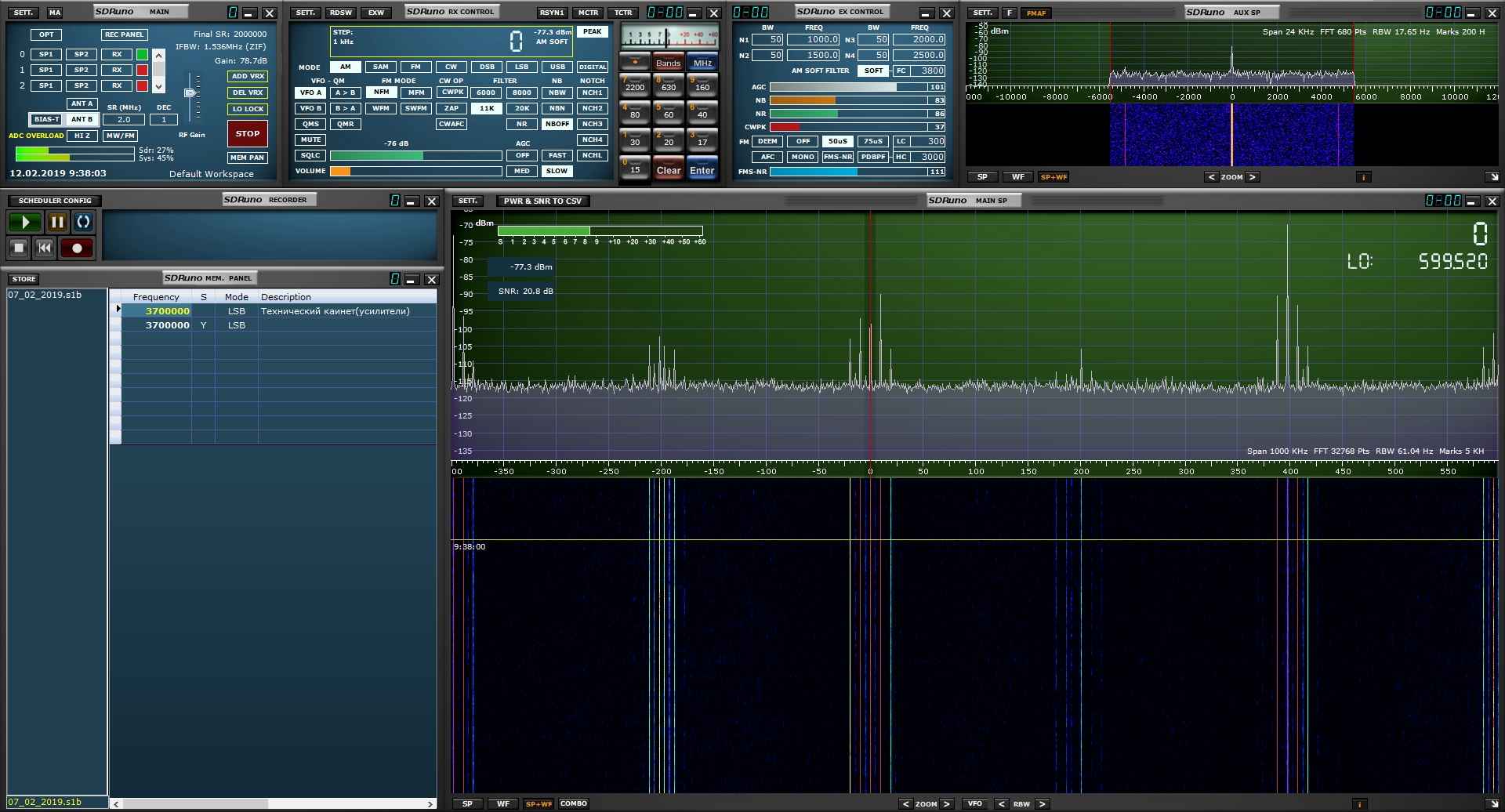Screen dimensions: 1505x812
Task: Select LSB demodulation mode
Action: 522,67
